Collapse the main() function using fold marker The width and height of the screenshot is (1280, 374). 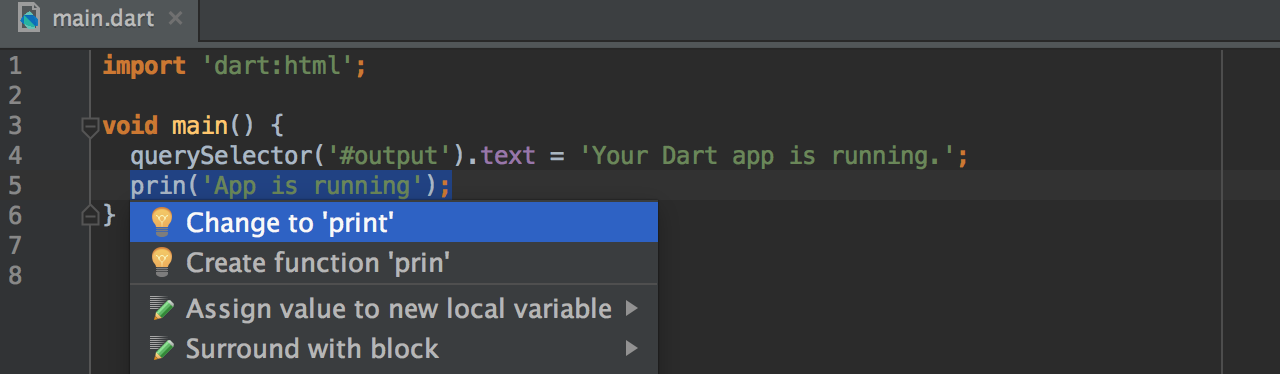[90, 127]
